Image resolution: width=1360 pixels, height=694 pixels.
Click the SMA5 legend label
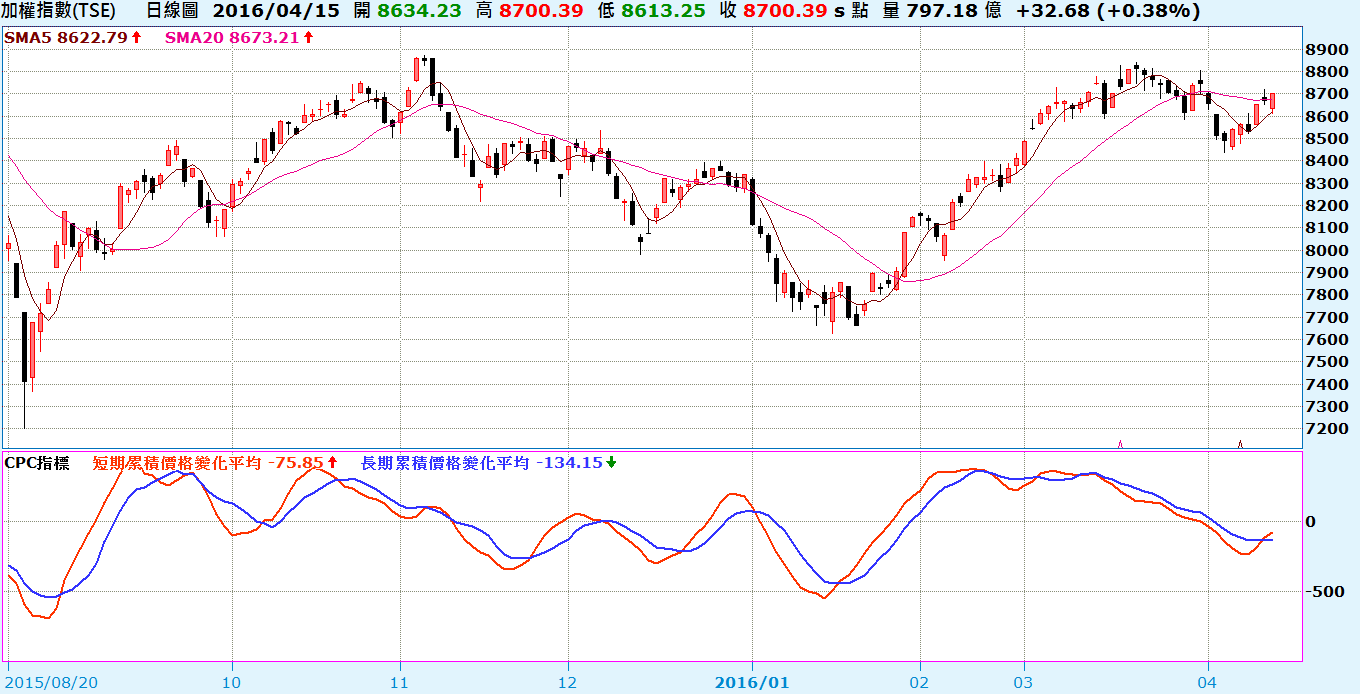[27, 37]
